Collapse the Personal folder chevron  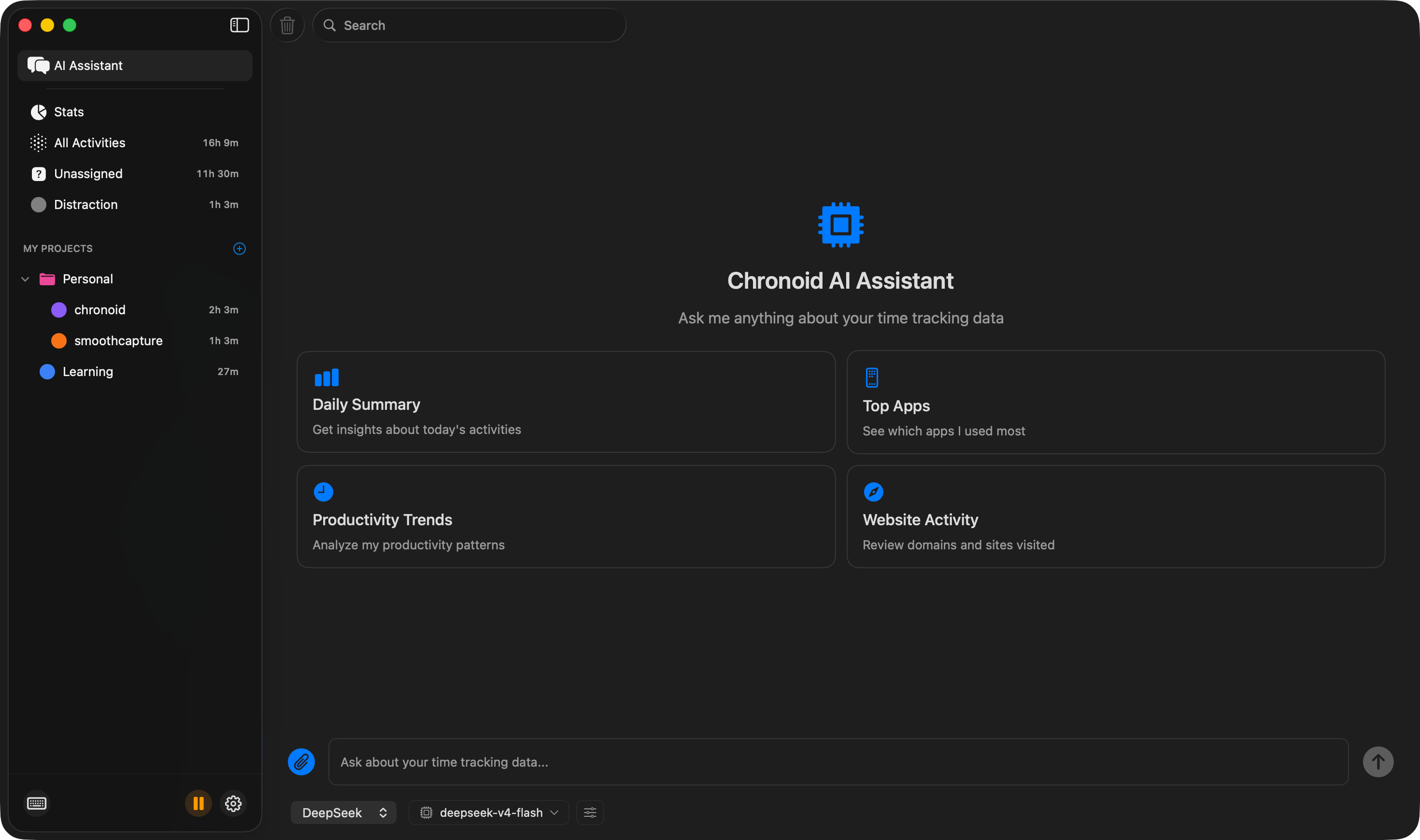click(25, 279)
